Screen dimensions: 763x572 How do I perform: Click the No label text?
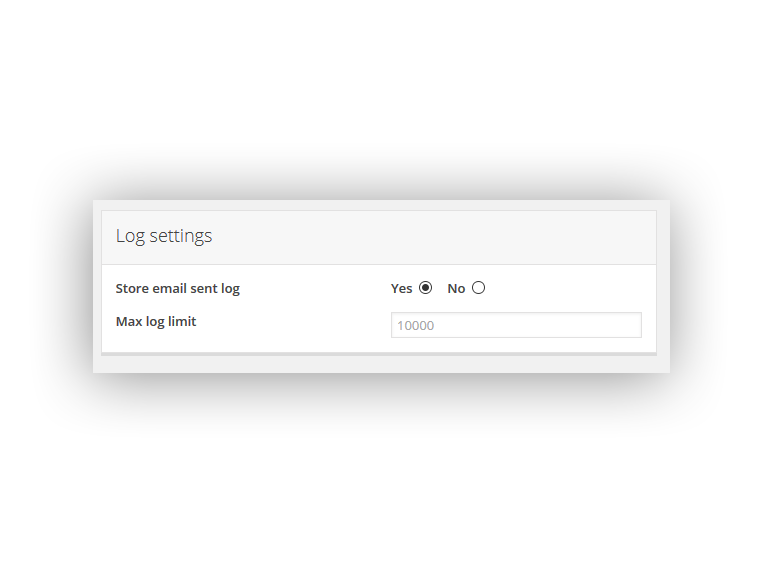click(x=456, y=289)
